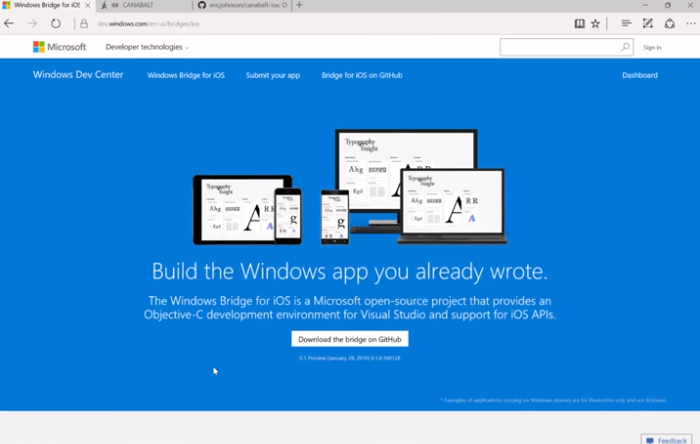The width and height of the screenshot is (700, 444).
Task: Switch to the ericjohnson/canabalt-ios GitHub tab
Action: pyautogui.click(x=242, y=5)
